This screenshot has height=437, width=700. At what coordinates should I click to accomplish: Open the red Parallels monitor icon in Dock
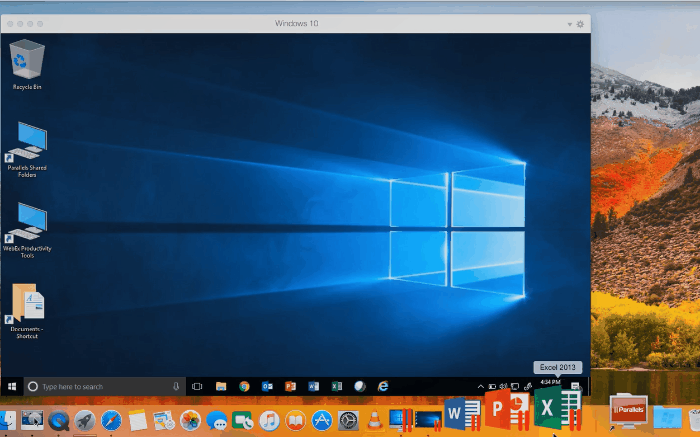click(628, 412)
